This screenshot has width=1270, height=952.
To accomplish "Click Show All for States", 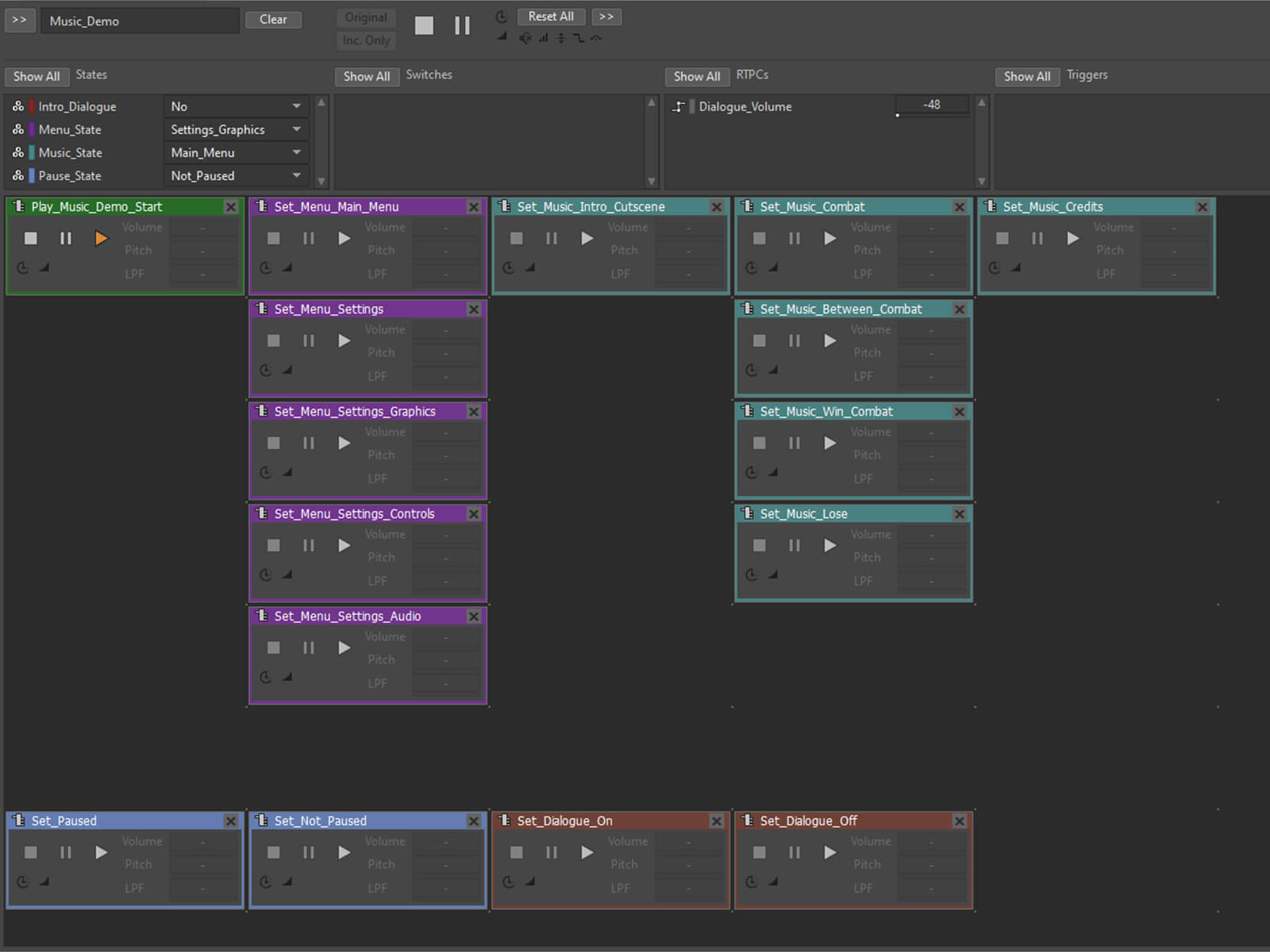I will point(37,76).
